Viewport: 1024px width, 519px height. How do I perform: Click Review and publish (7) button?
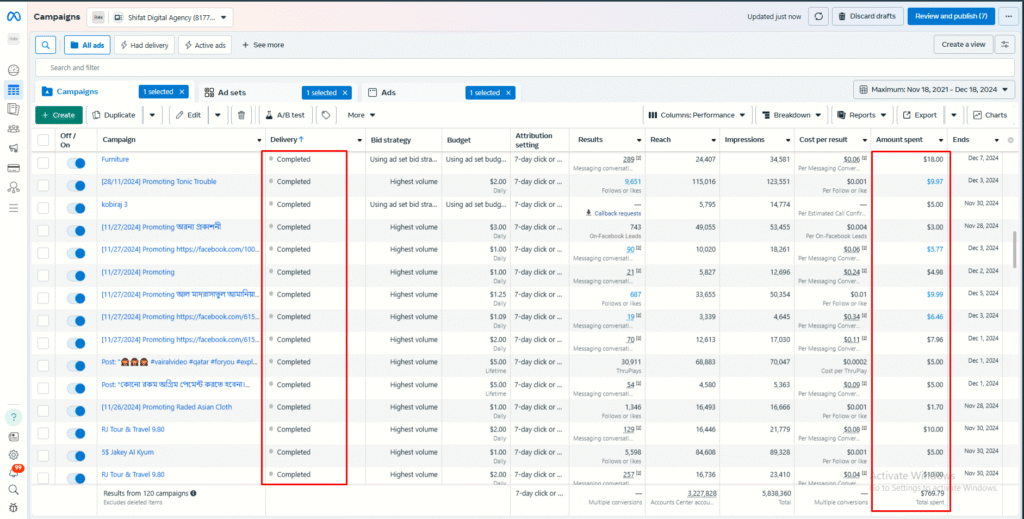tap(950, 17)
